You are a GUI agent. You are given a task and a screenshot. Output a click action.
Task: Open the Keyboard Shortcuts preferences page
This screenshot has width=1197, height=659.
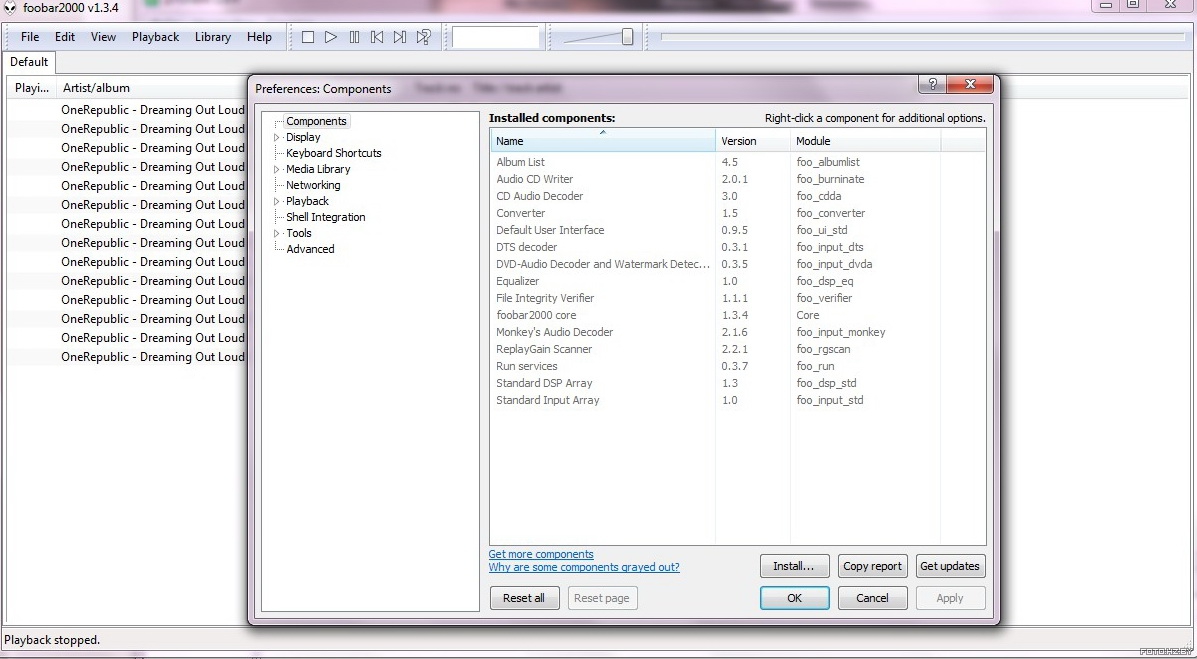click(334, 153)
